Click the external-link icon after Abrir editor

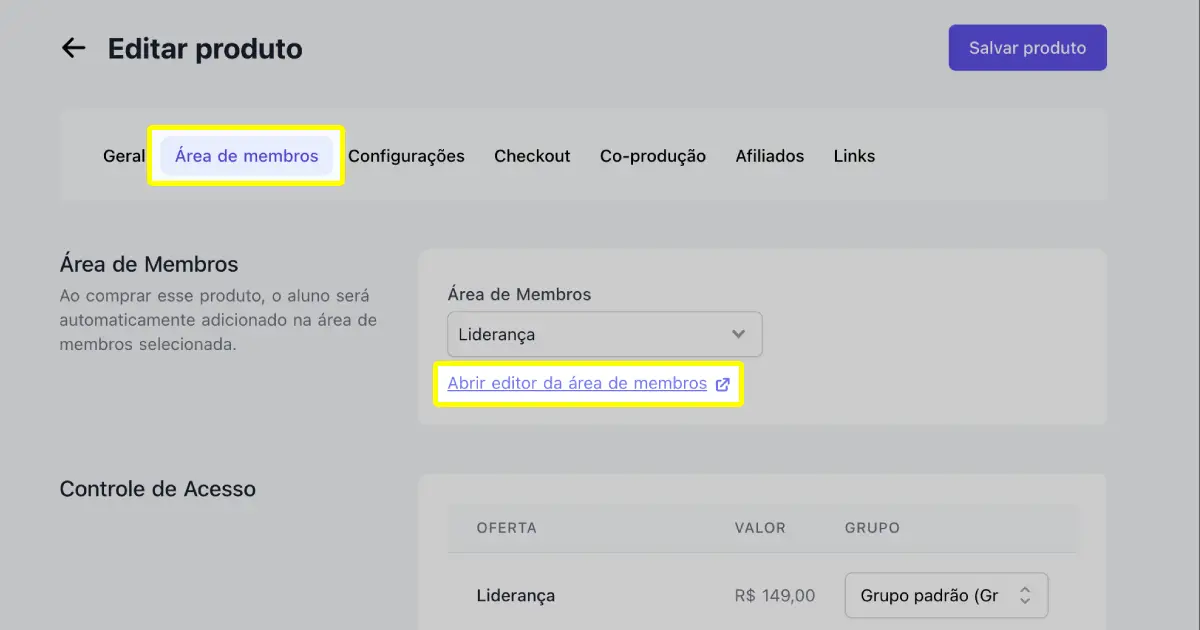coord(723,383)
